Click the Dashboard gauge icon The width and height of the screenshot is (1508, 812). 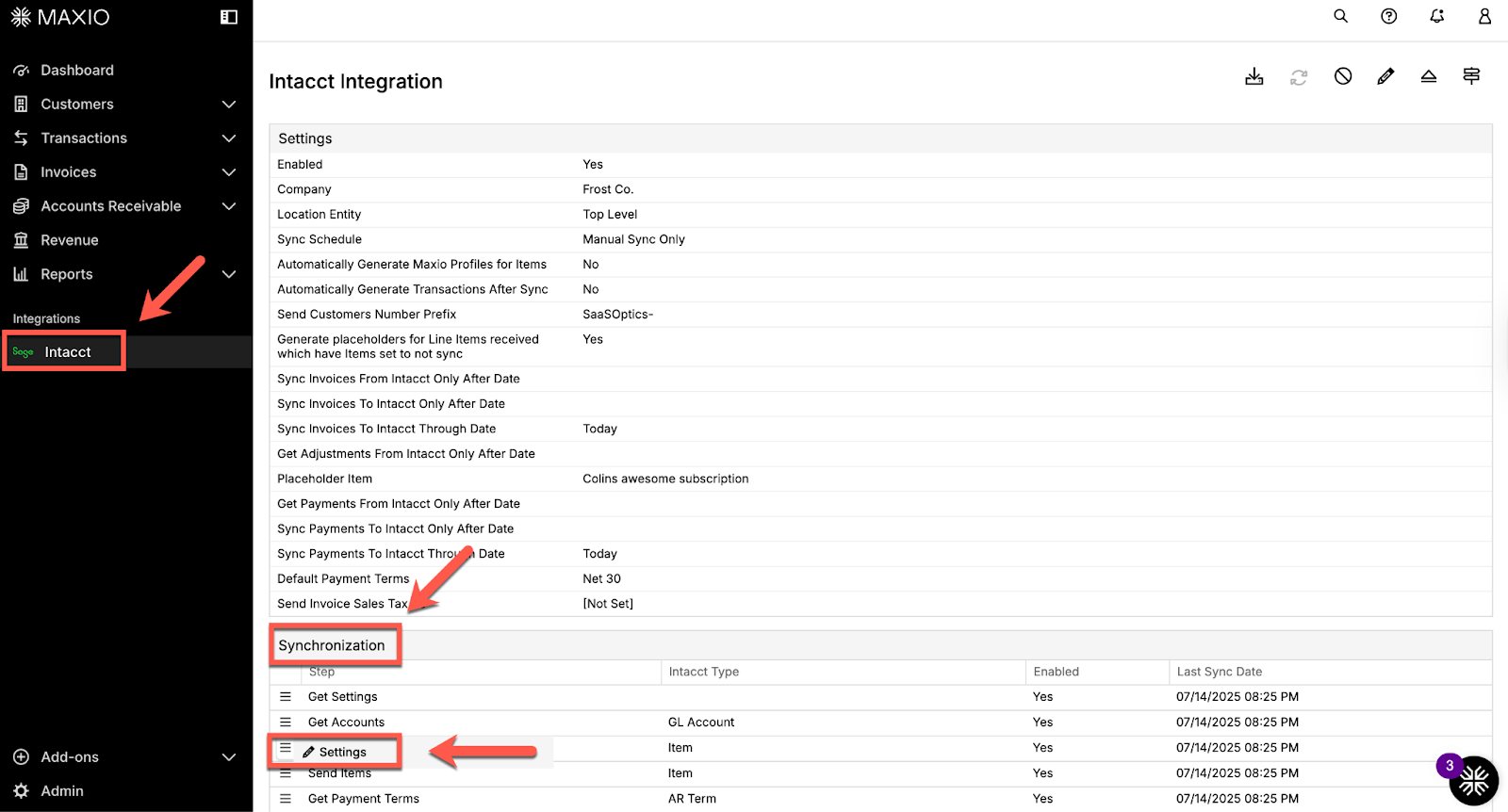click(21, 71)
